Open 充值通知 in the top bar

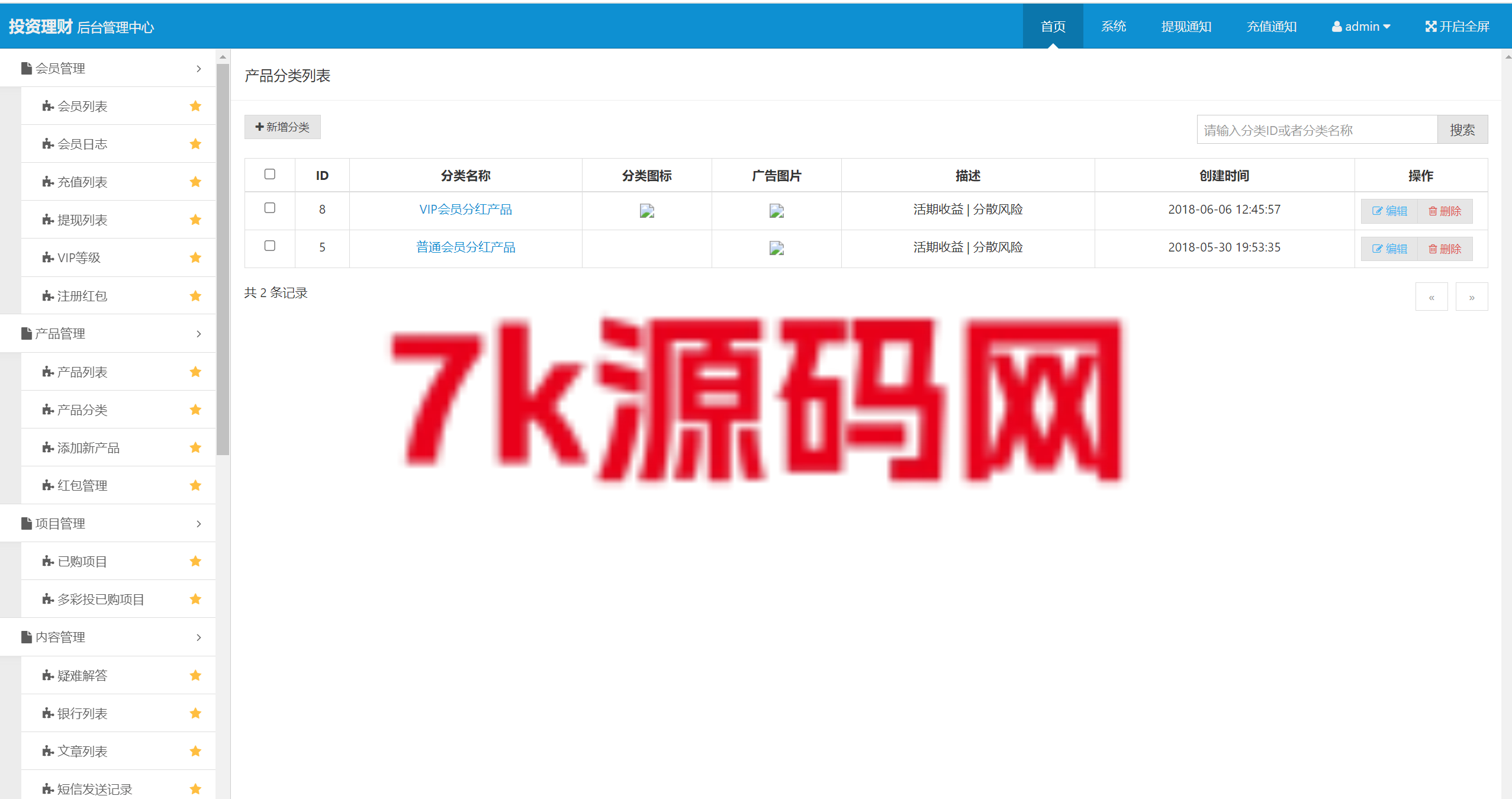(x=1272, y=27)
